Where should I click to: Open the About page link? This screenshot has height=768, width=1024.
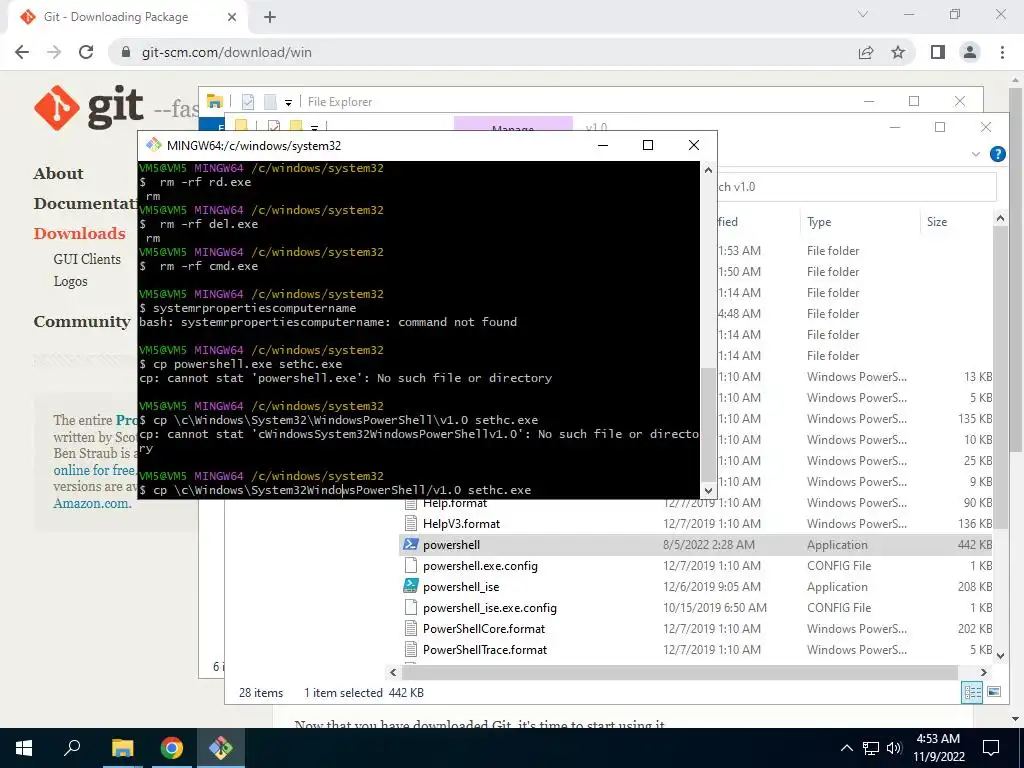click(58, 173)
